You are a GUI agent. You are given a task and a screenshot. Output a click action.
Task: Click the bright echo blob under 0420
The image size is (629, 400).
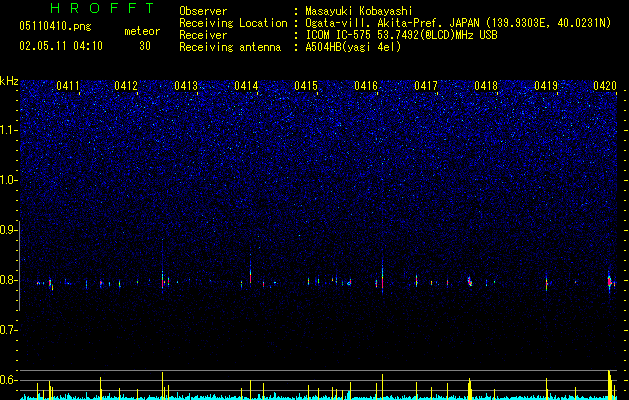(610, 280)
